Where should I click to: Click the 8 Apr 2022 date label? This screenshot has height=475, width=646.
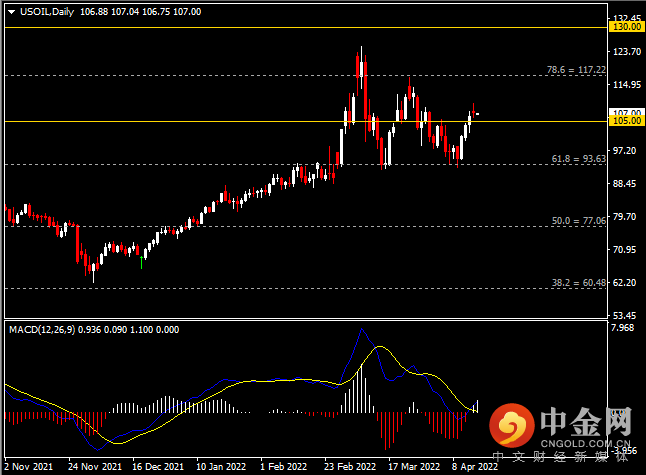pyautogui.click(x=475, y=466)
